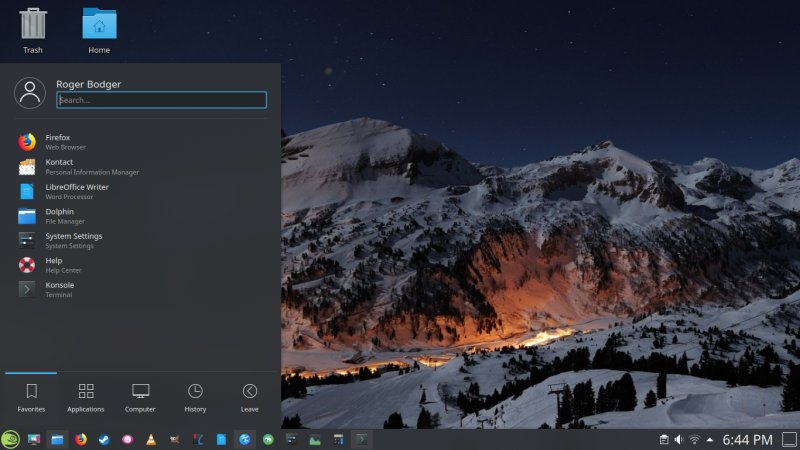800x450 pixels.
Task: Open the clipboard tray icon
Action: click(664, 439)
